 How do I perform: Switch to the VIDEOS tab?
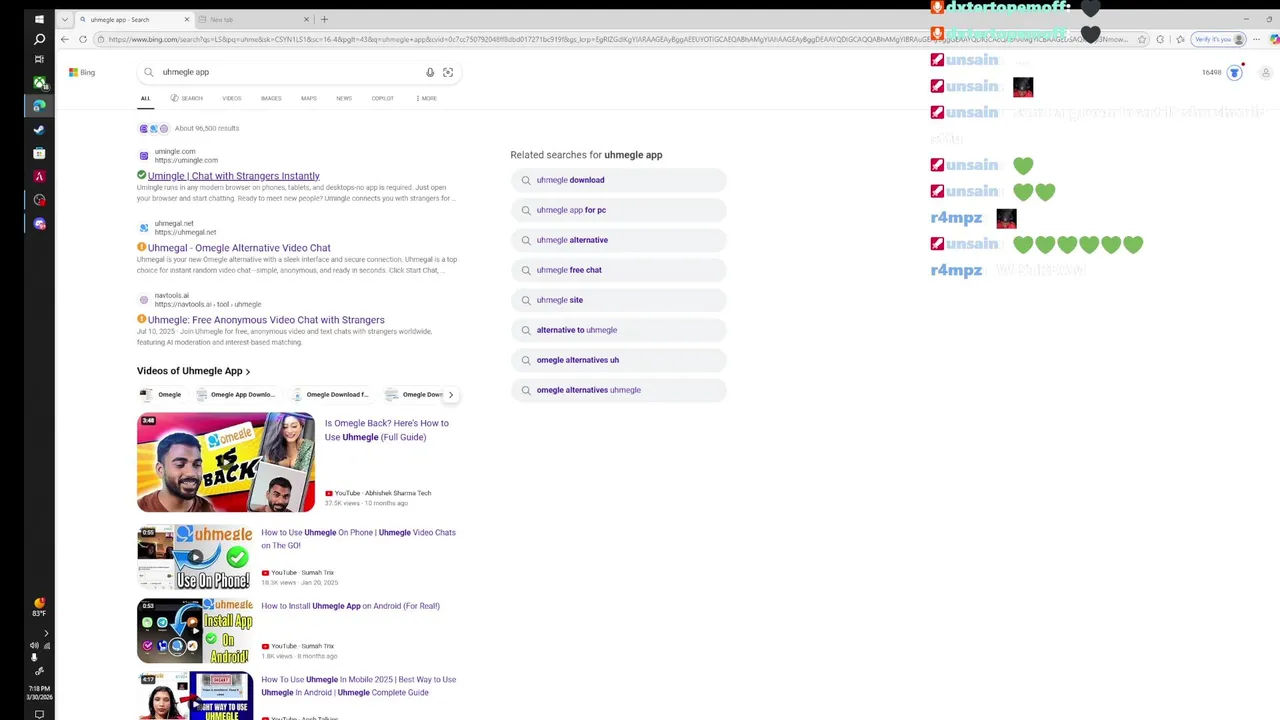[x=232, y=98]
